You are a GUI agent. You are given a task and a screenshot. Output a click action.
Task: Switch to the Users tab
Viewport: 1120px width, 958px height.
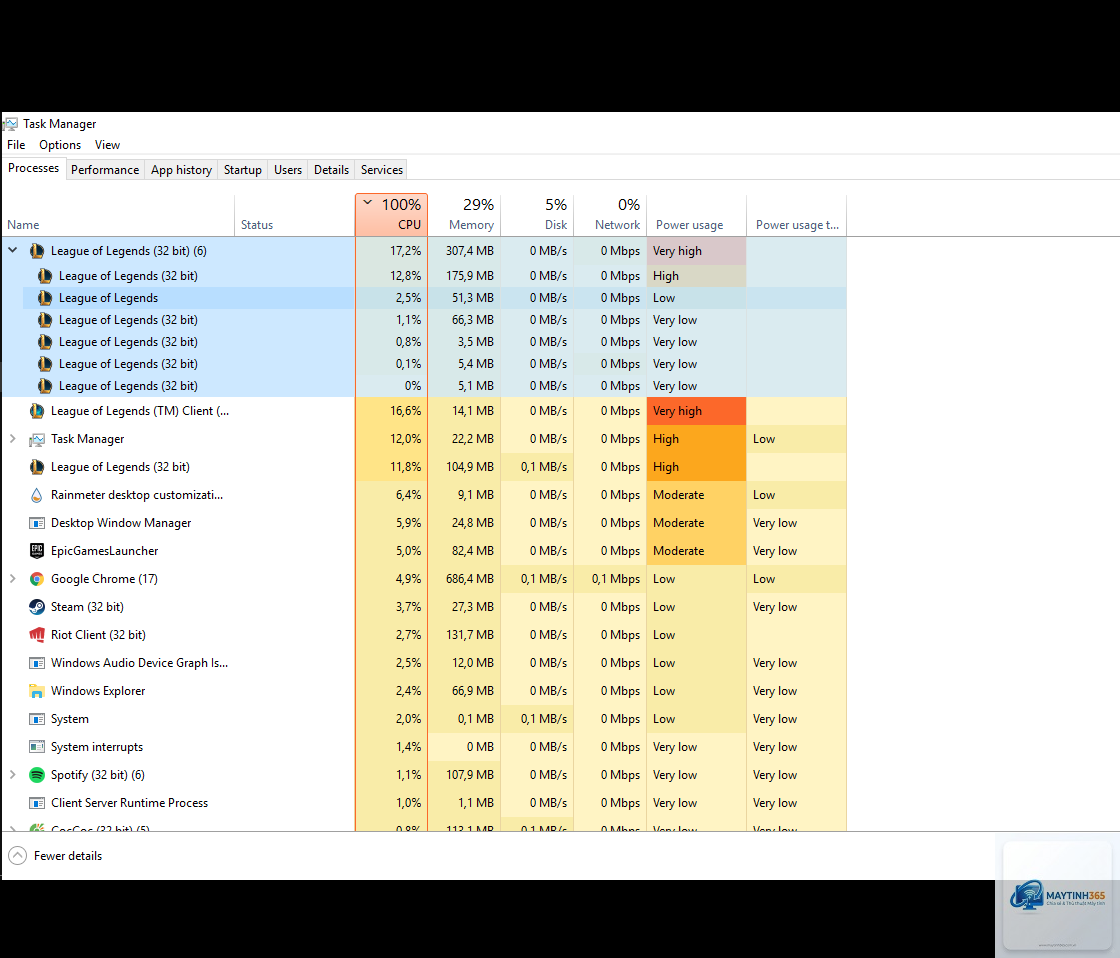coord(288,170)
